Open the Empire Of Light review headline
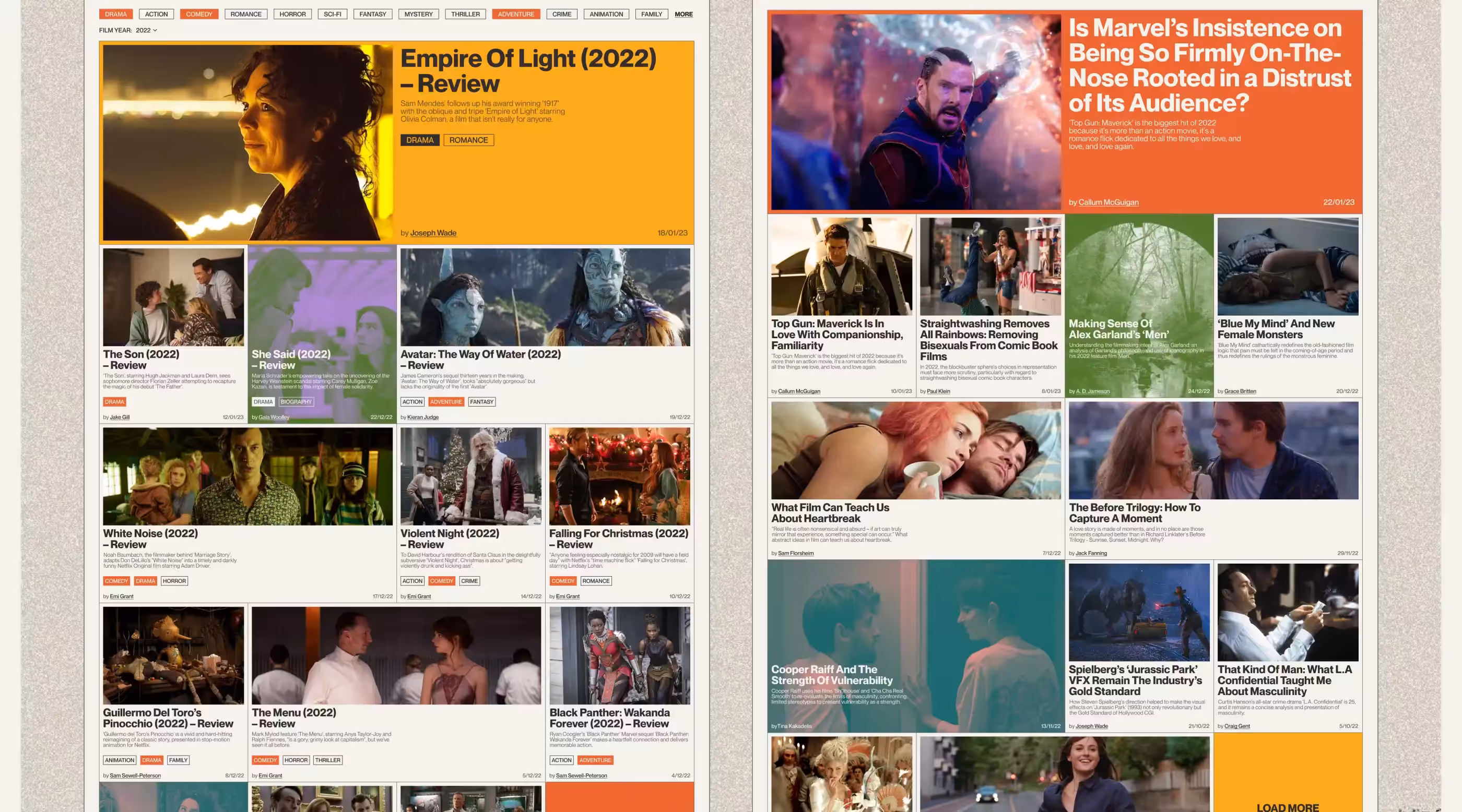This screenshot has height=812, width=1462. click(528, 70)
